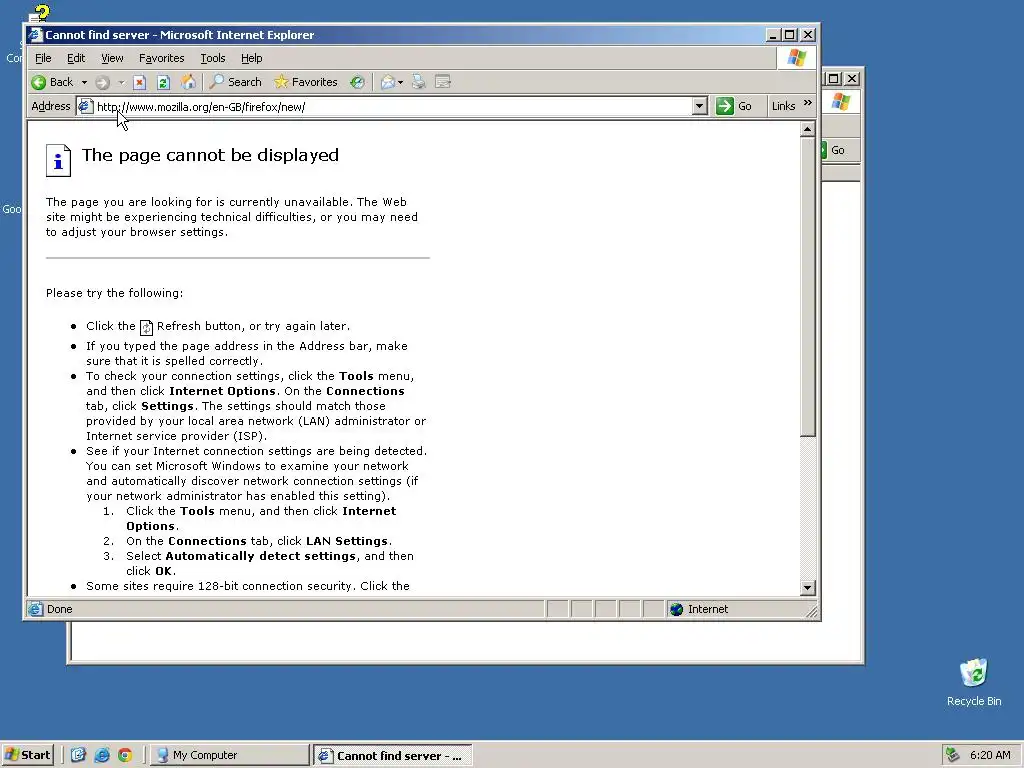Click the vertical scrollbar up arrow
The height and width of the screenshot is (768, 1024).
[x=807, y=129]
